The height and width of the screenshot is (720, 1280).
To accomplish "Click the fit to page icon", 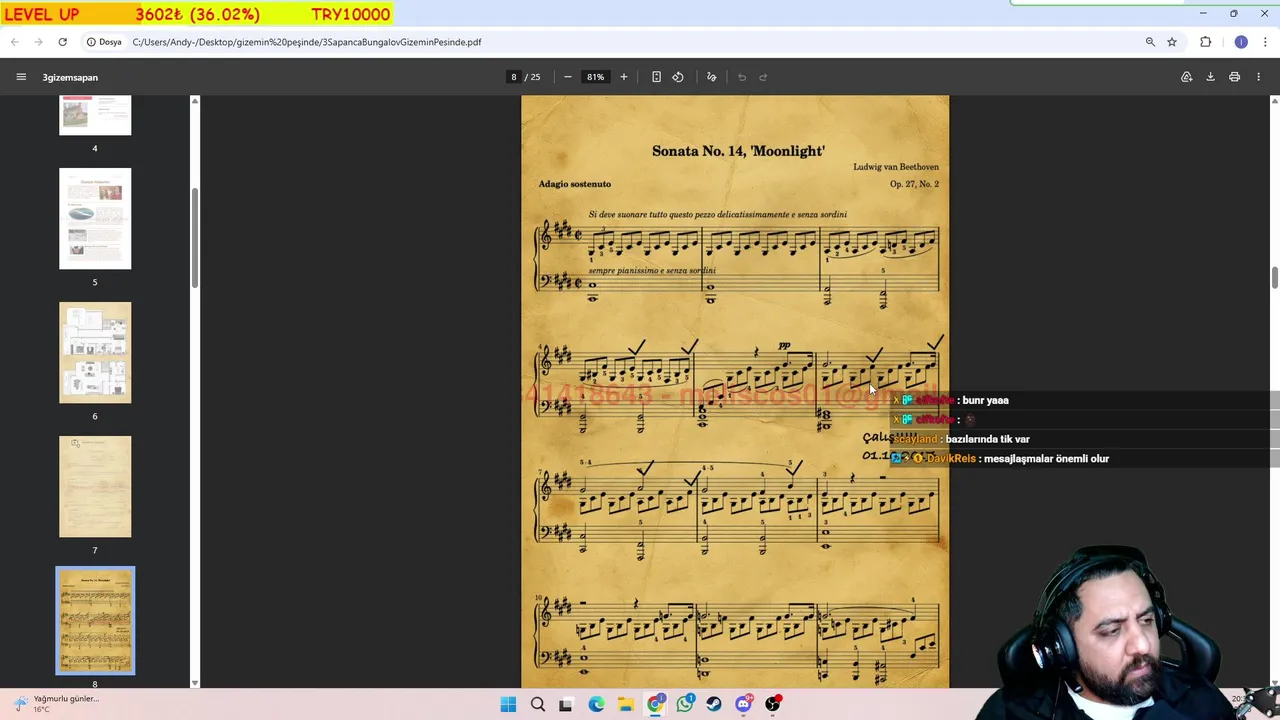I will (656, 77).
